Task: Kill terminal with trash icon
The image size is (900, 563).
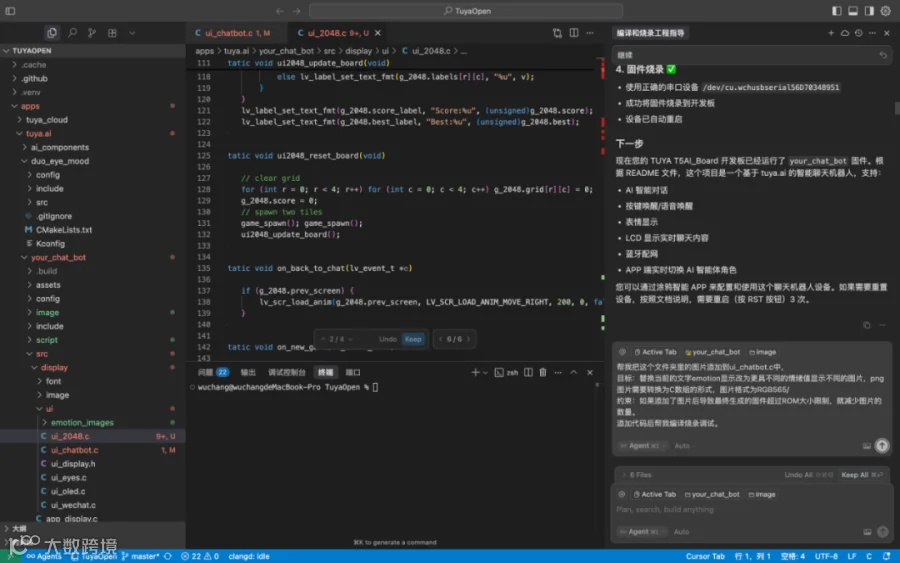Action: pyautogui.click(x=543, y=372)
